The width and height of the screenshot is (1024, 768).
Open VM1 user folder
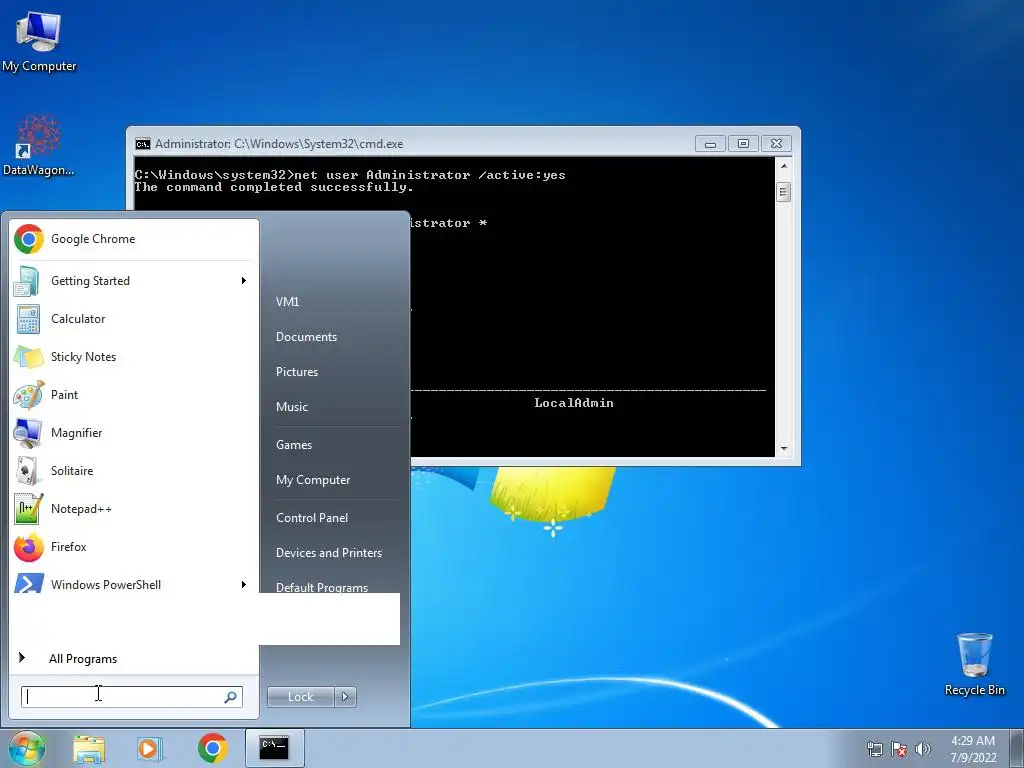287,302
